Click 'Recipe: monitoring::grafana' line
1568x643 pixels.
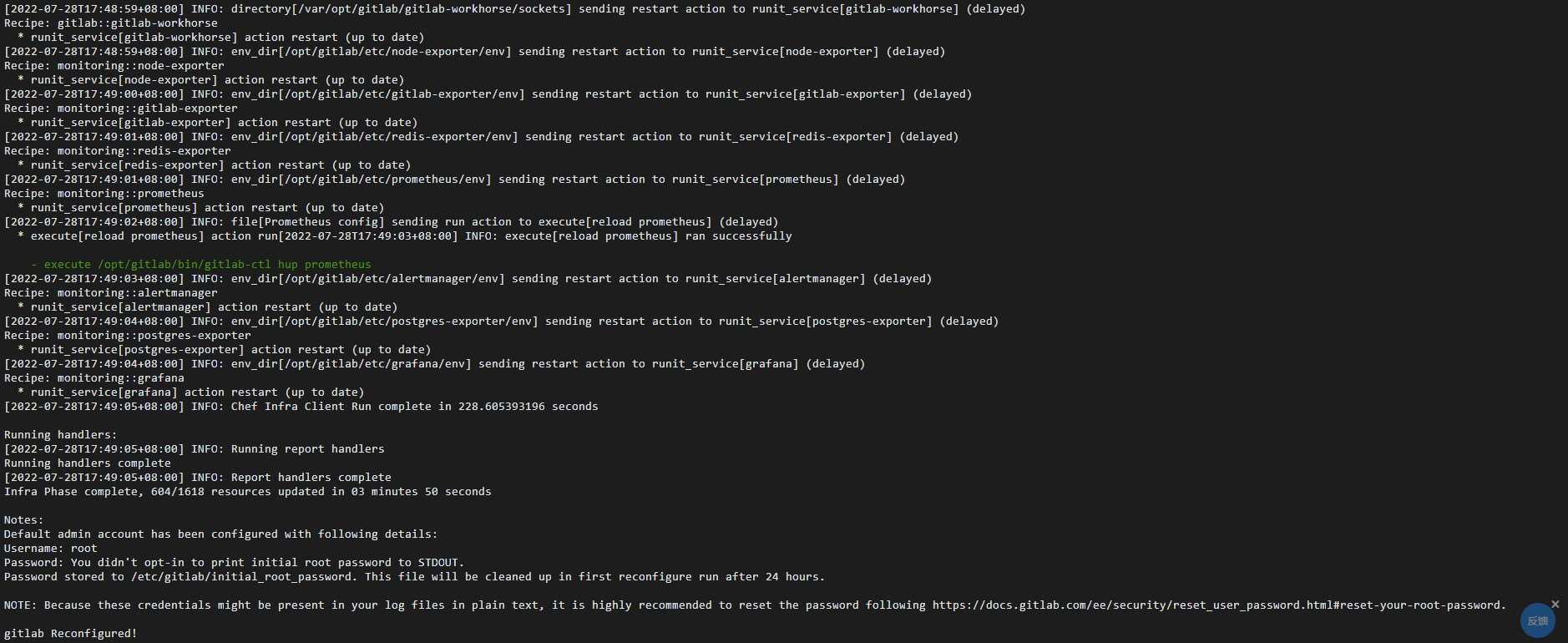[94, 378]
